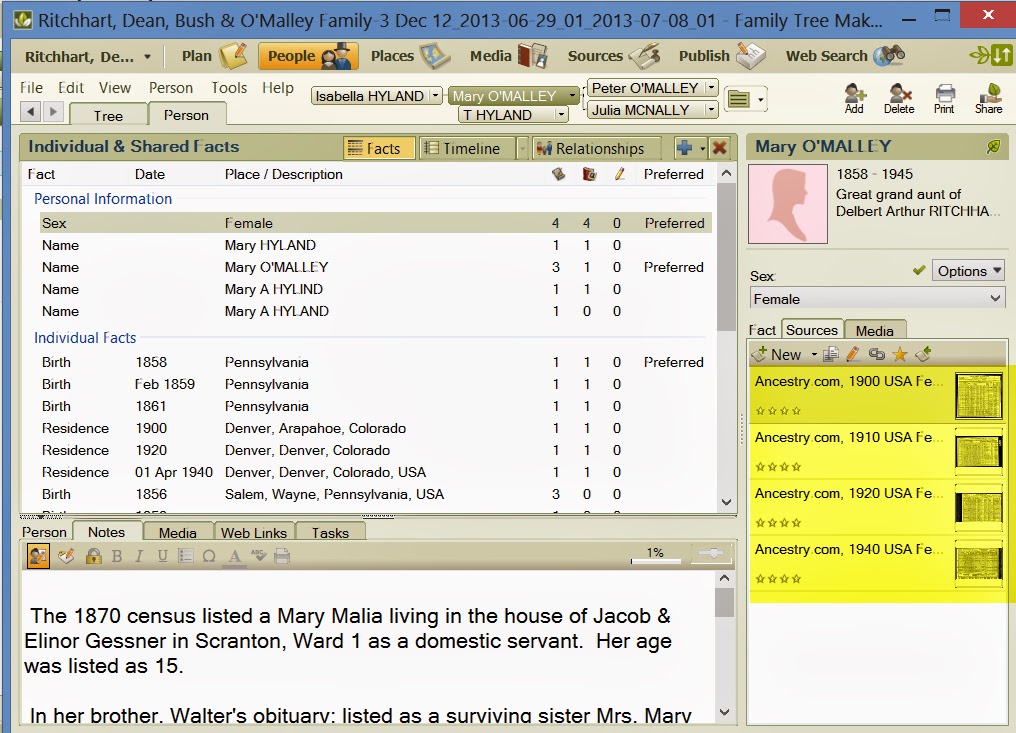This screenshot has height=733, width=1016.
Task: Open the Places workspace
Action: [x=410, y=56]
